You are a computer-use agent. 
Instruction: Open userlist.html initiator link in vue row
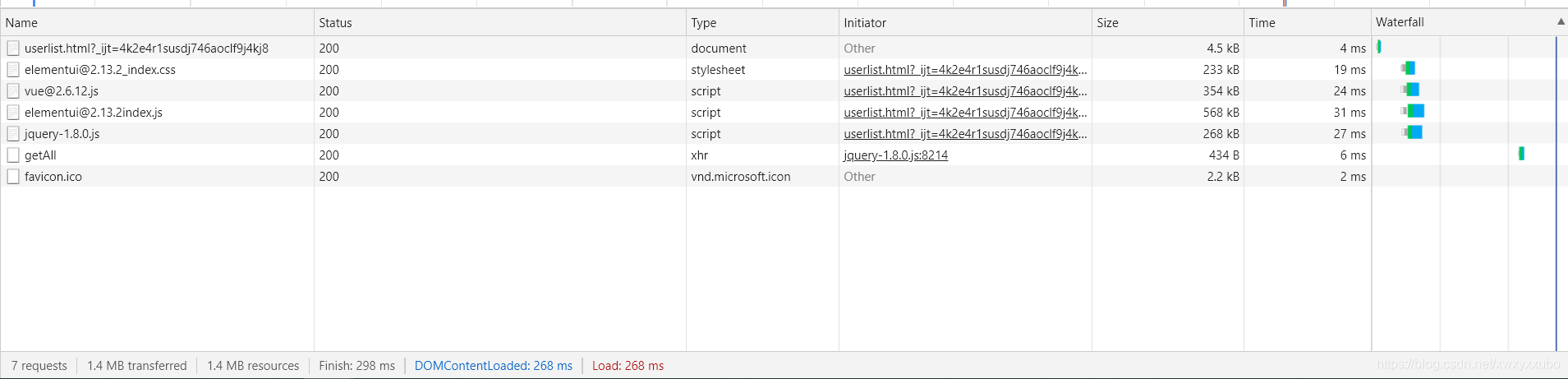click(964, 91)
